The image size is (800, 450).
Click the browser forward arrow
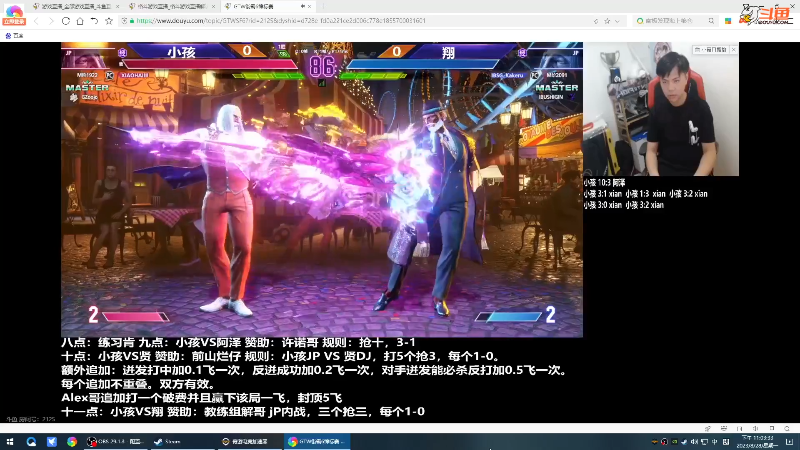click(x=51, y=21)
